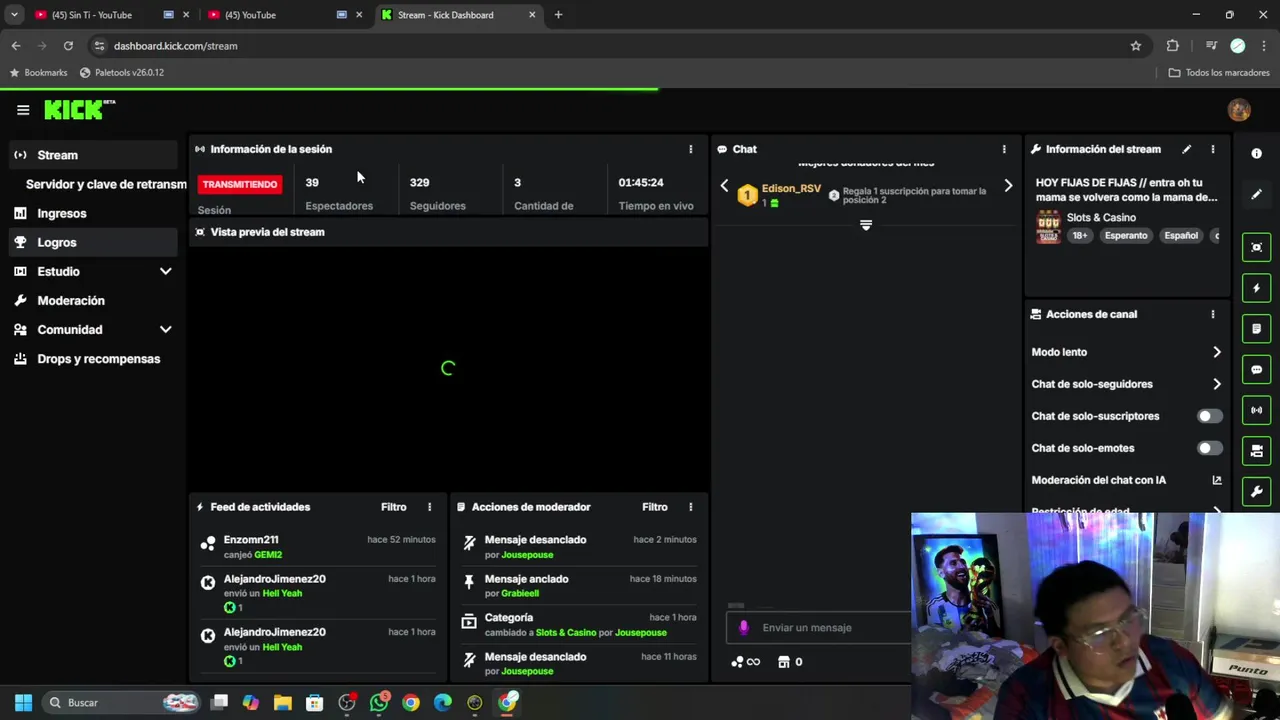Open external link for chat AI moderation

click(x=1217, y=480)
